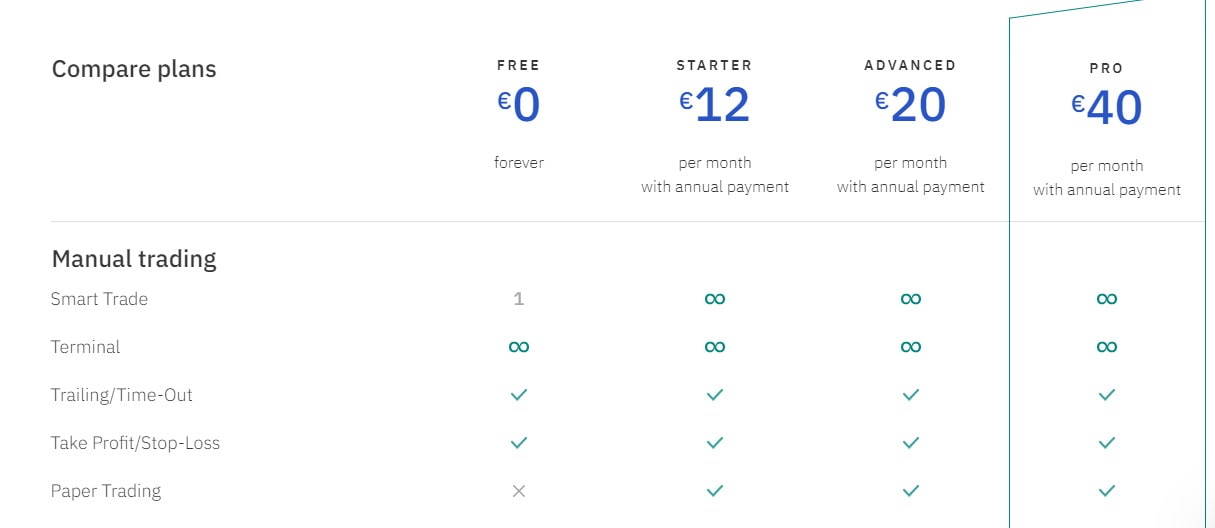
Task: Click the infinity icon for Starter Smart Trade
Action: coord(714,299)
